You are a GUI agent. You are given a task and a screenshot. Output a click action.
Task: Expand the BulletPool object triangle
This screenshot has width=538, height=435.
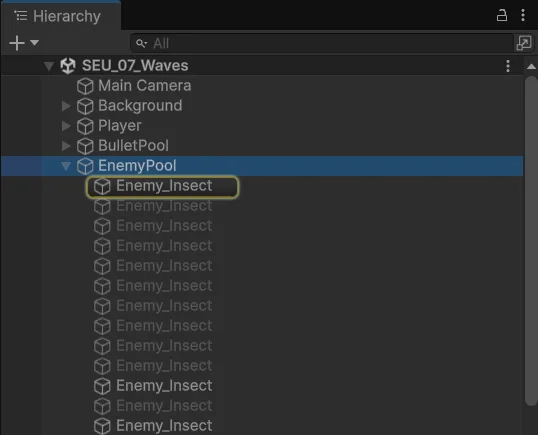pyautogui.click(x=66, y=146)
